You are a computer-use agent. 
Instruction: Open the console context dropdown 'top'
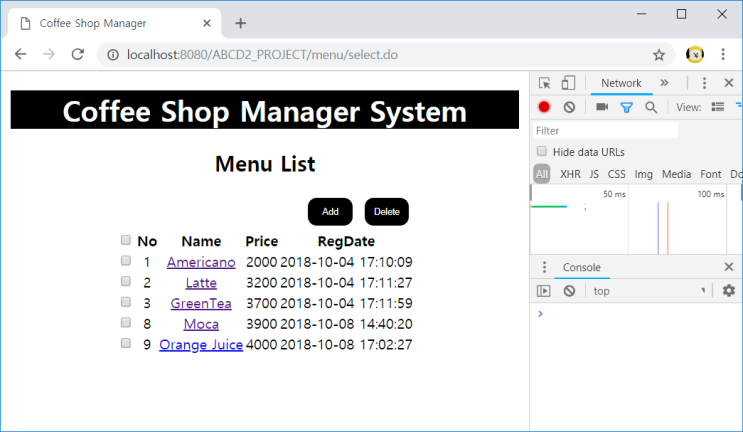pos(650,291)
